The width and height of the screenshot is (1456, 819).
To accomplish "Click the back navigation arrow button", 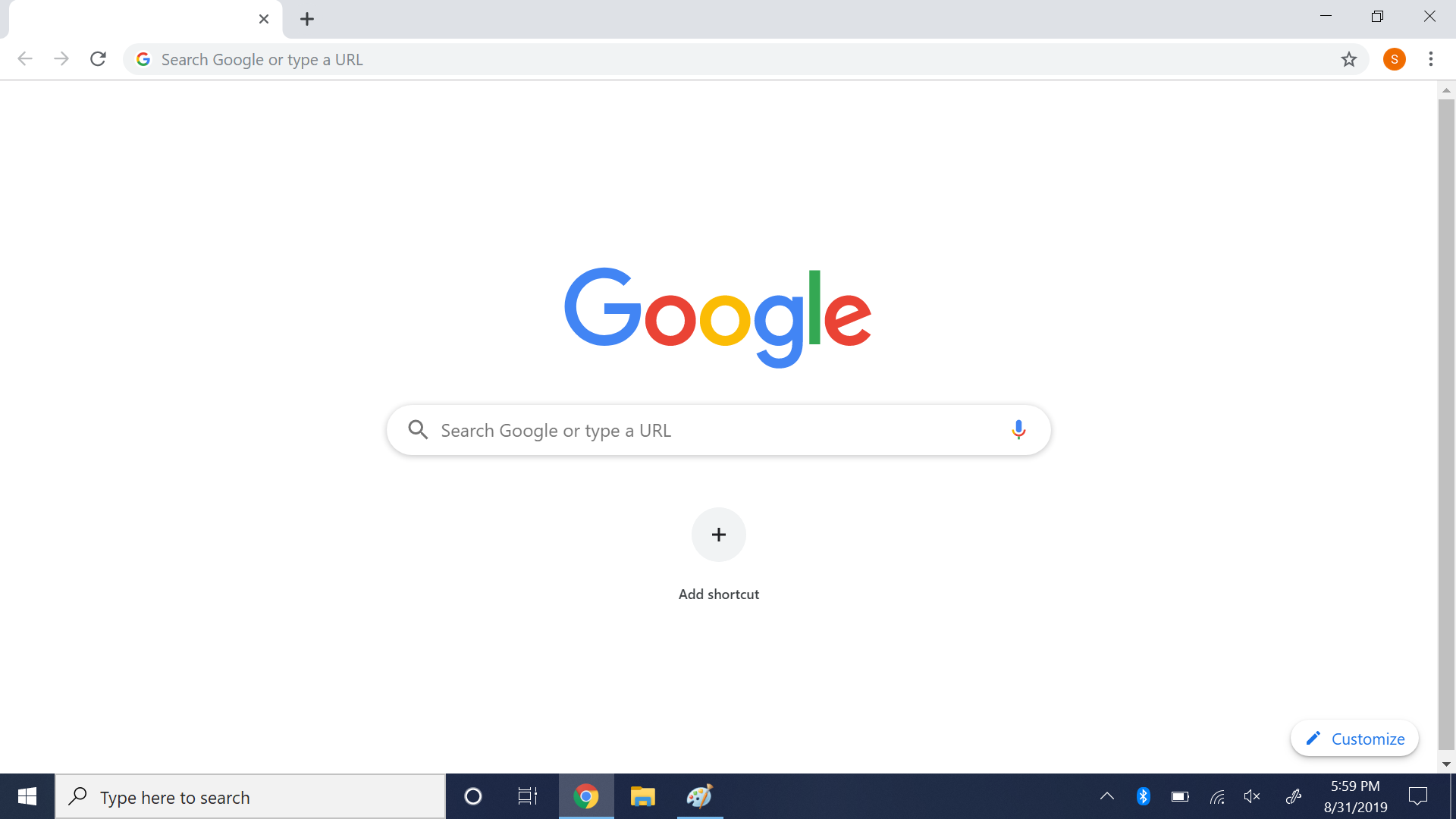I will (x=24, y=59).
